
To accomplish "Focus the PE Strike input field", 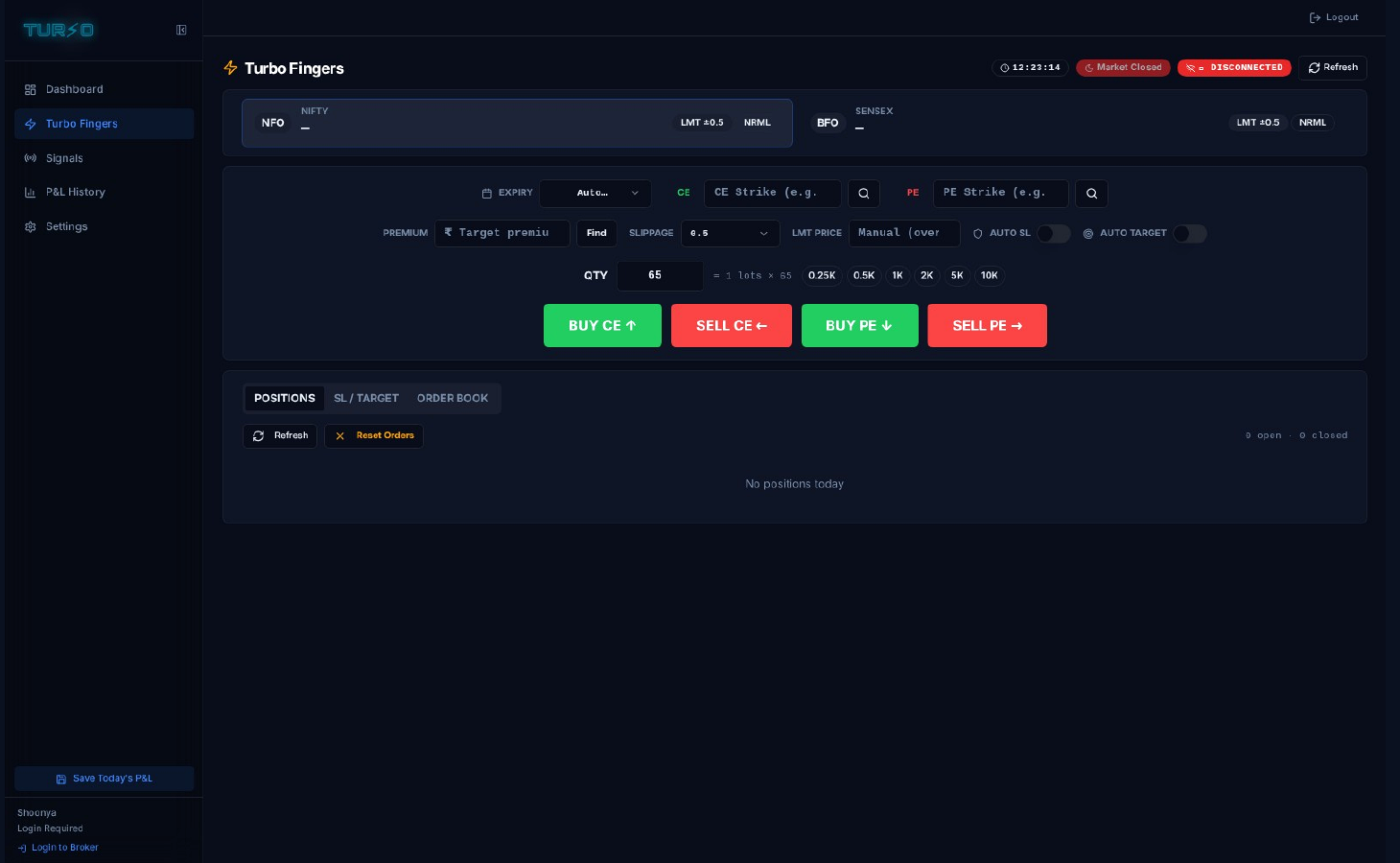I will [1001, 193].
